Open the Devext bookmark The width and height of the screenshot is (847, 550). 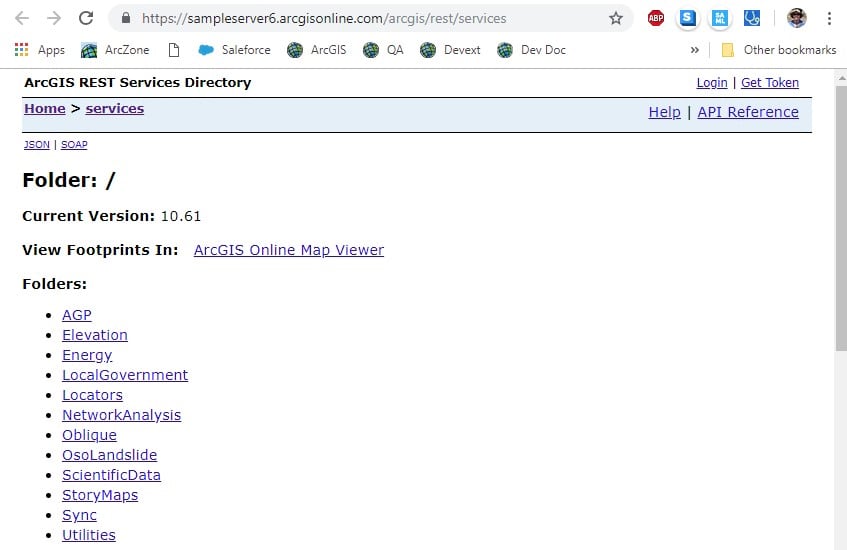pyautogui.click(x=450, y=50)
